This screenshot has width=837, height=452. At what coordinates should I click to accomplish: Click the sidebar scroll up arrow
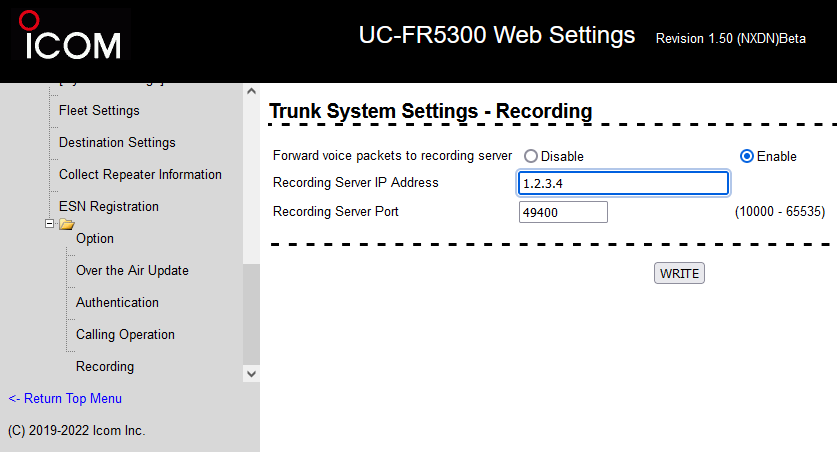251,92
